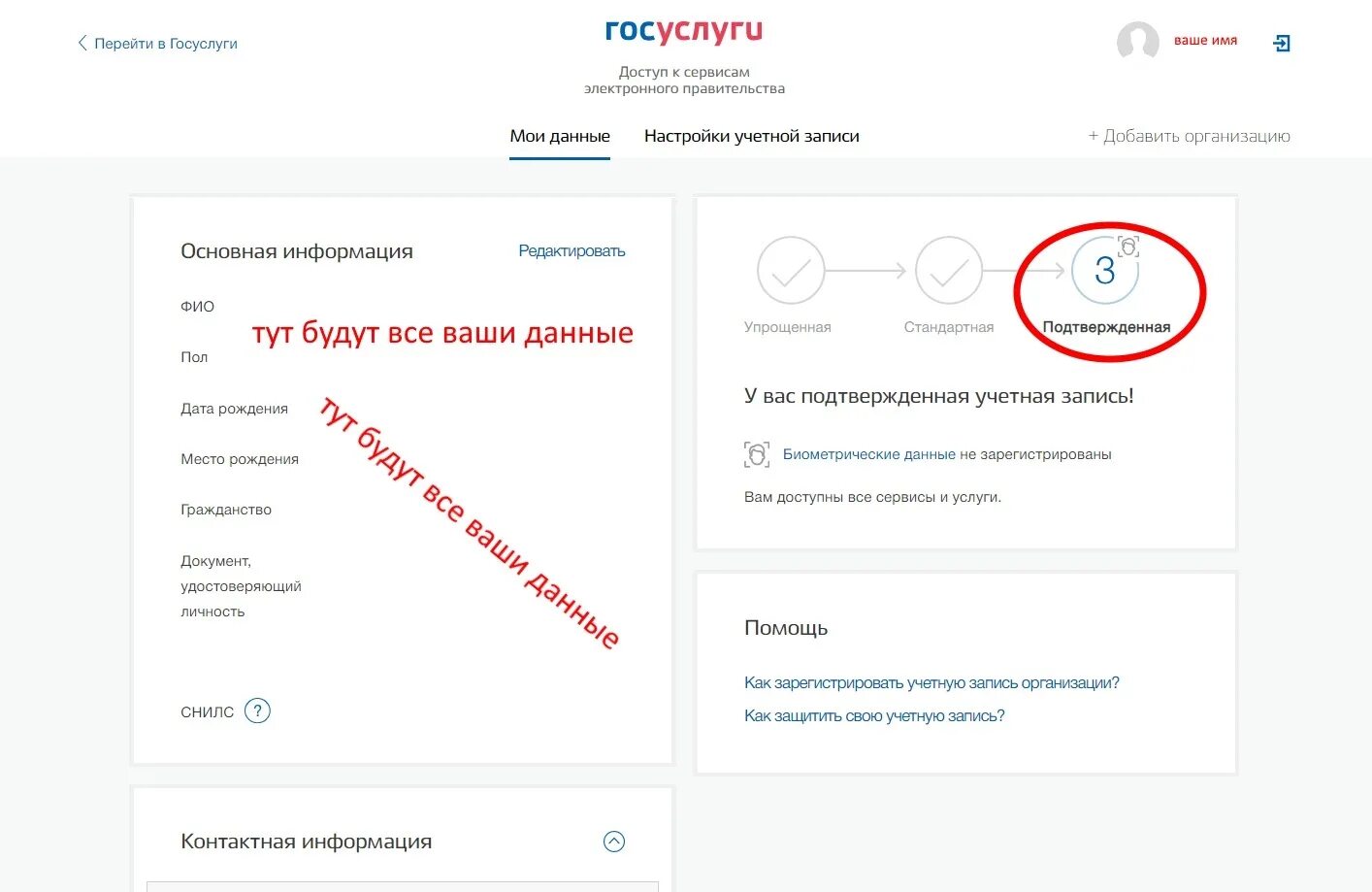Click the Госуслуги logo

(684, 31)
